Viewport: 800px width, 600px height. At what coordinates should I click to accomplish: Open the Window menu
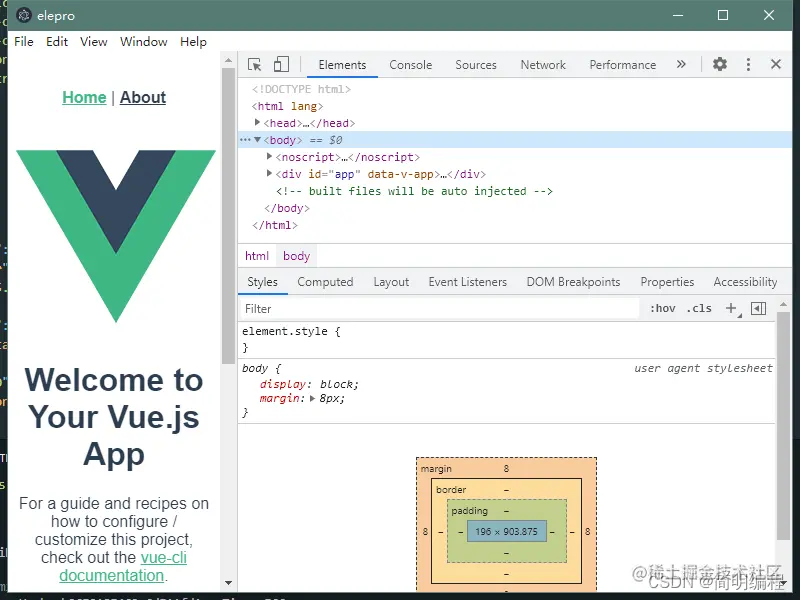point(143,42)
